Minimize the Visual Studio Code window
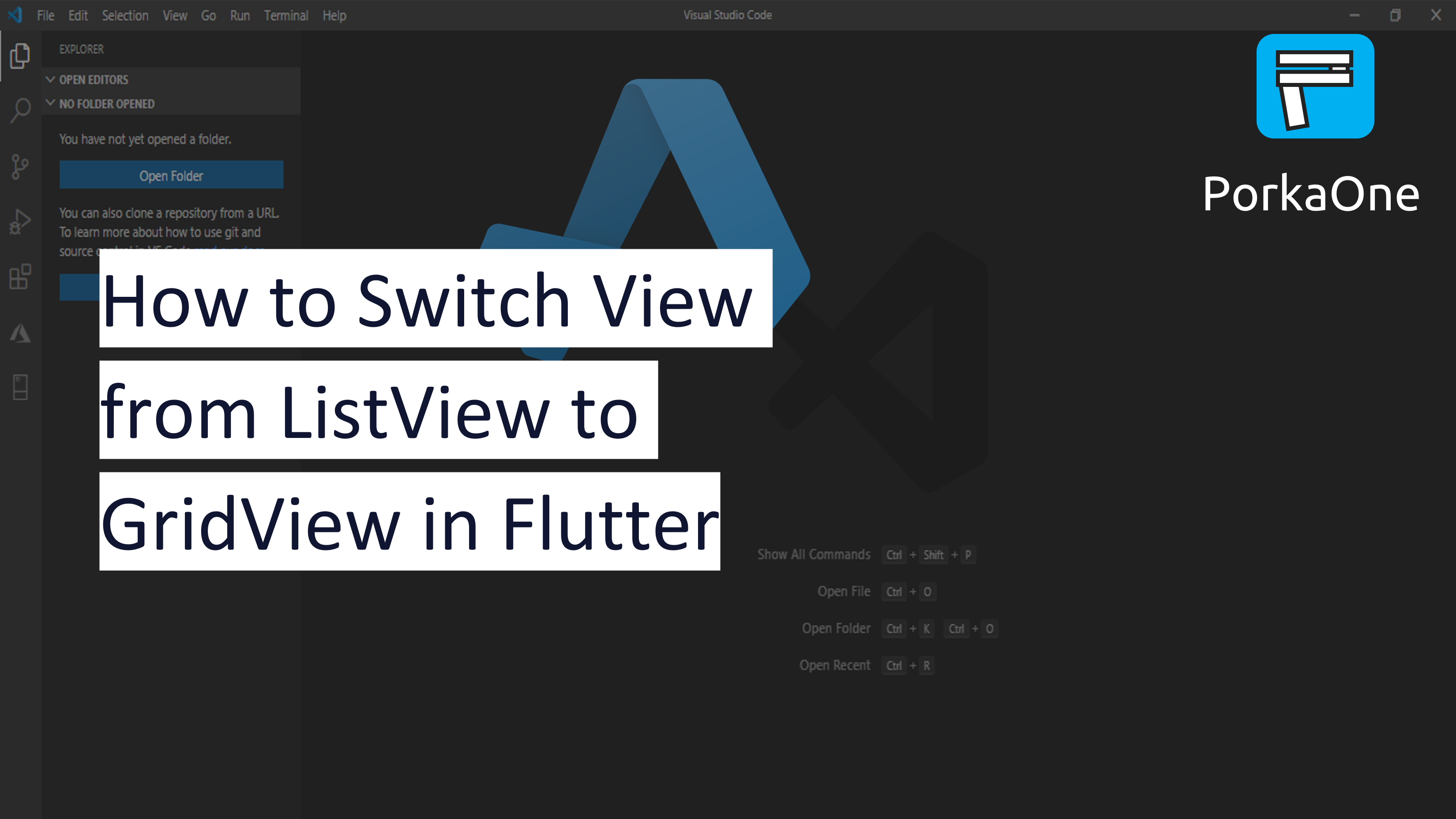Viewport: 1456px width, 819px height. [x=1354, y=15]
